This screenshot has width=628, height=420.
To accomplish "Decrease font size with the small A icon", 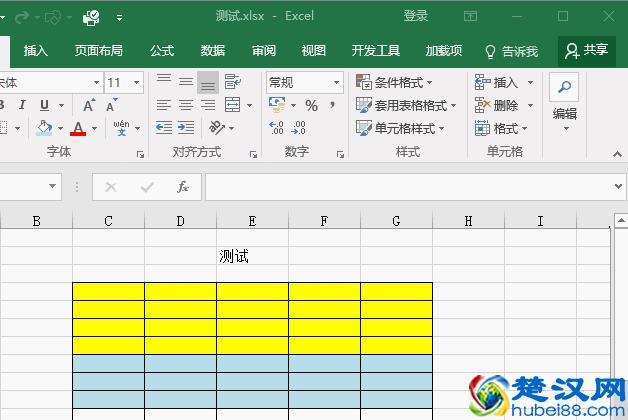I will (x=111, y=105).
